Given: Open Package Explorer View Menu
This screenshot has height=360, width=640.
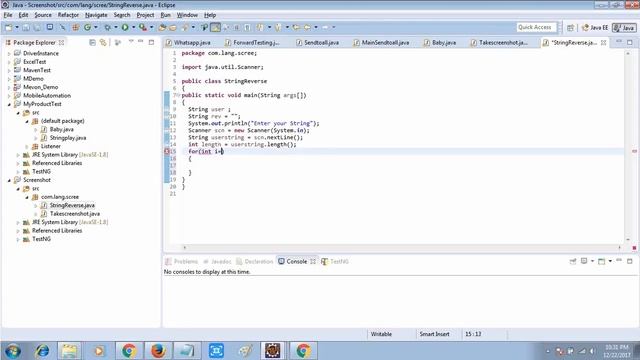Looking at the screenshot, I should [x=131, y=42].
